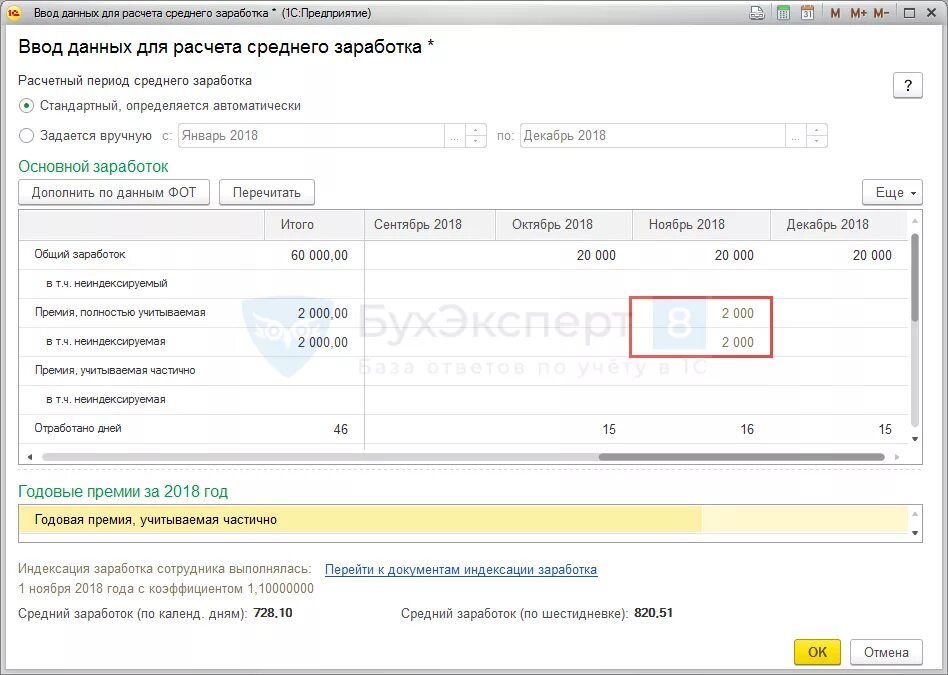Select the Премия полностью учитываемая total 2 000,00
Image resolution: width=948 pixels, height=675 pixels.
point(323,313)
